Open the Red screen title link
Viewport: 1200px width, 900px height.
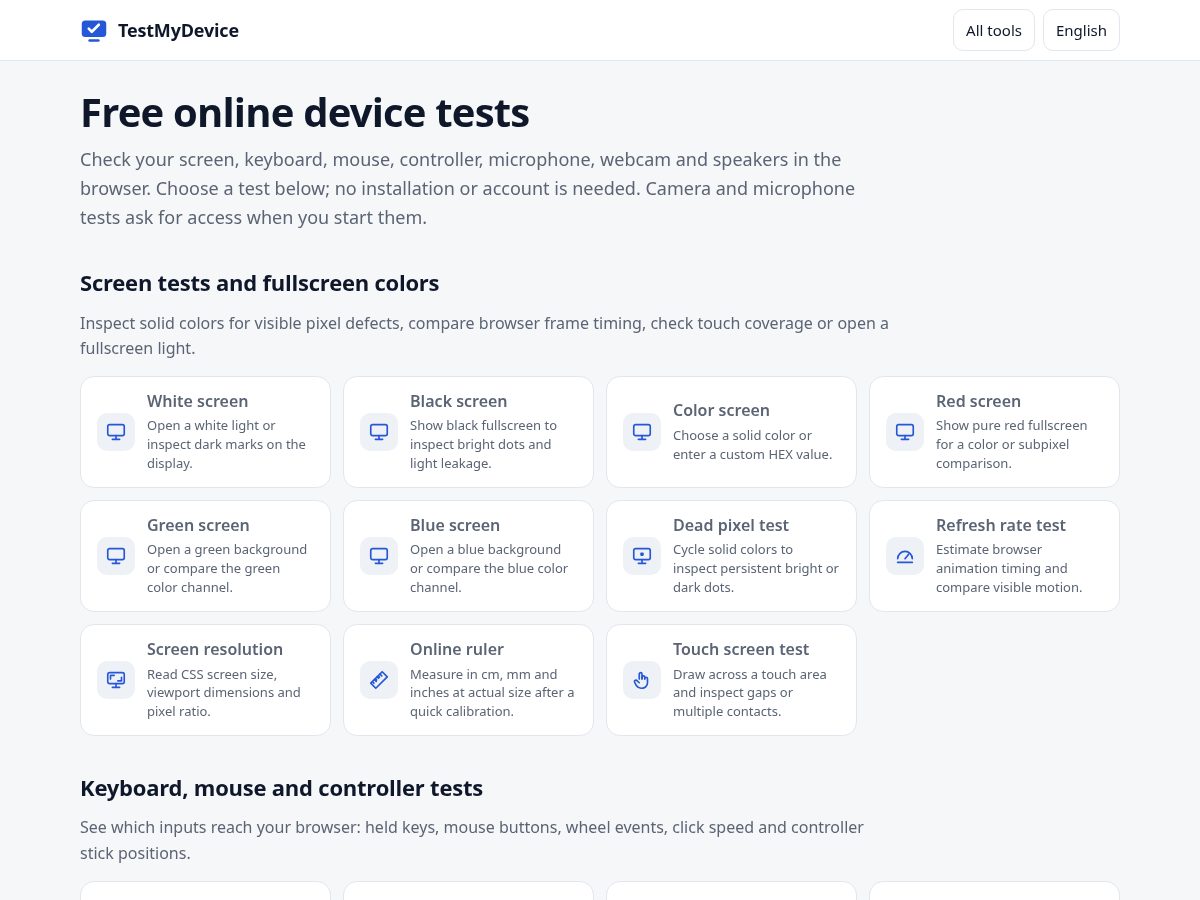tap(978, 401)
